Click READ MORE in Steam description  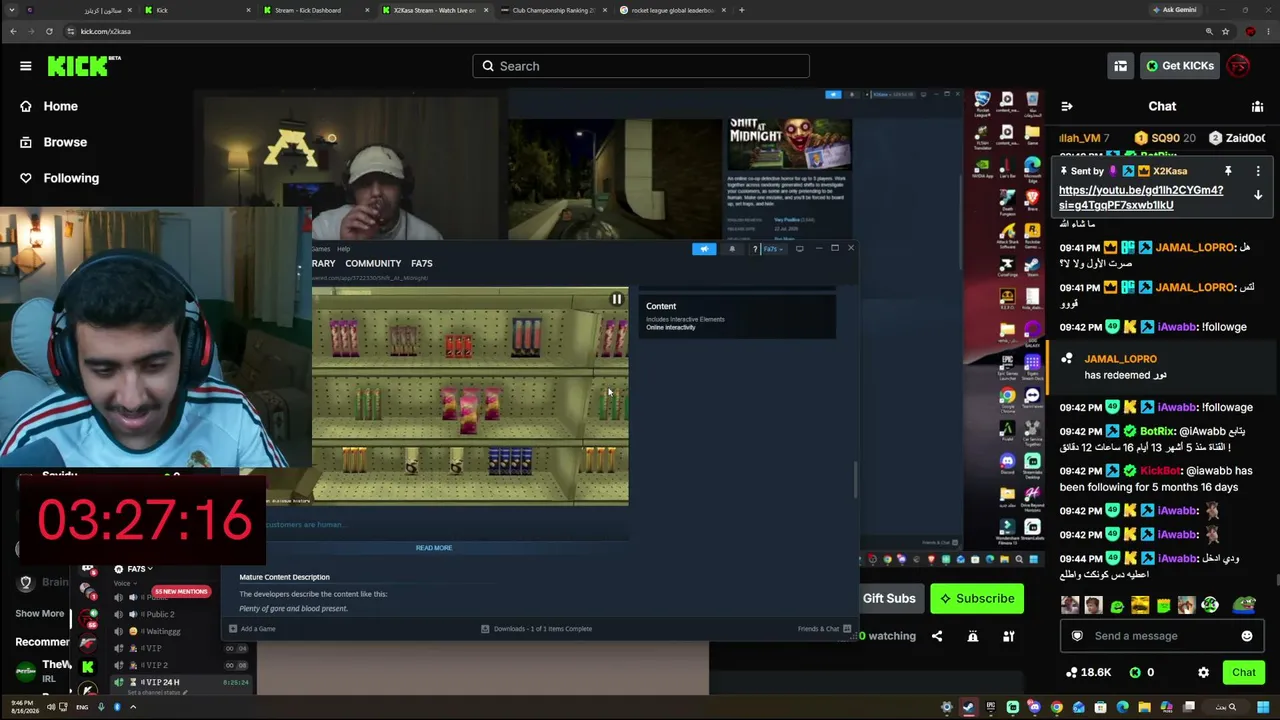(434, 548)
